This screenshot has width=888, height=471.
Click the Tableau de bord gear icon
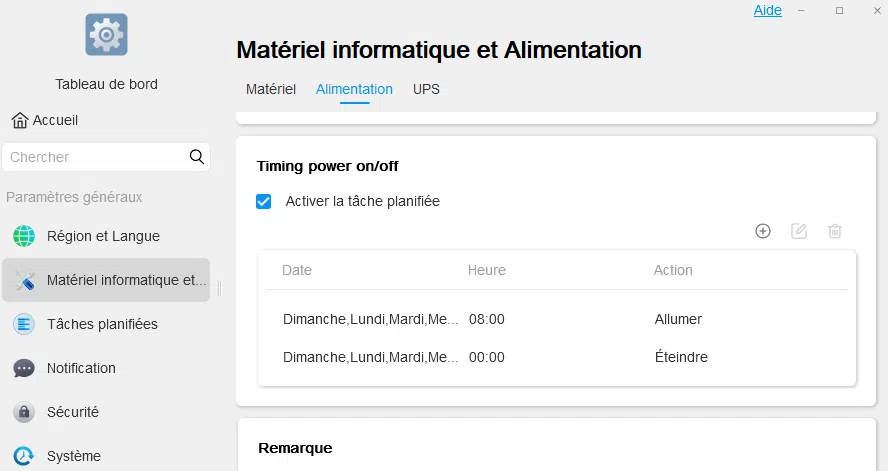pyautogui.click(x=106, y=34)
